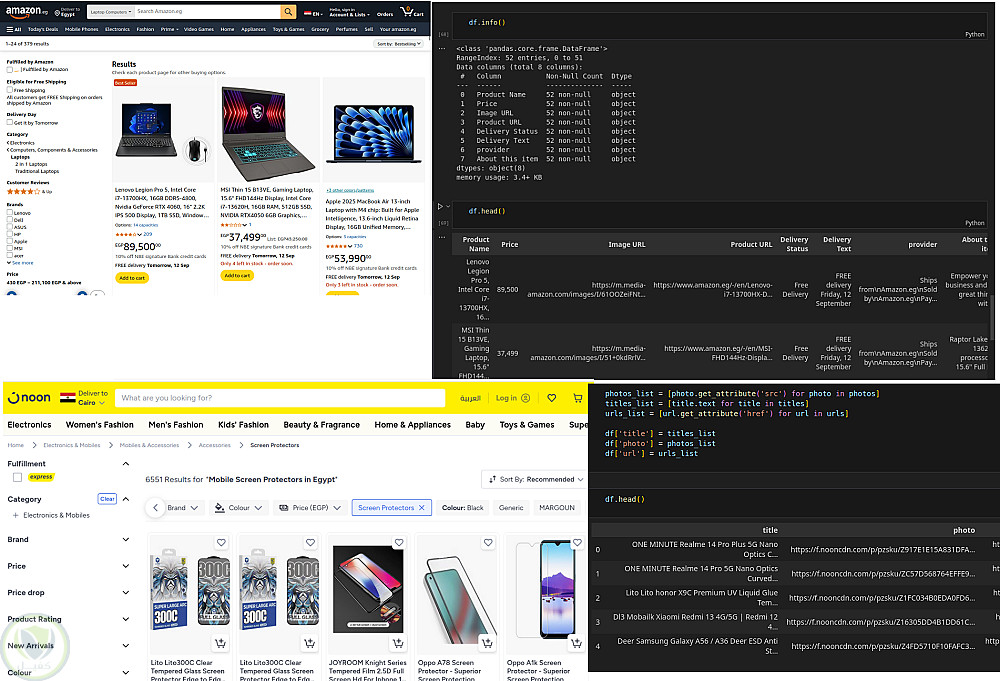This screenshot has width=1000, height=681.
Task: Run the df.head() notebook cell
Action: (440, 207)
